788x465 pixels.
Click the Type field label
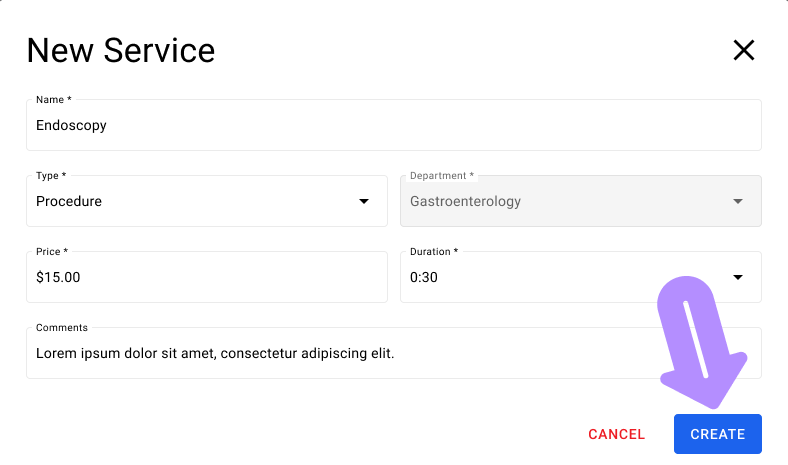(x=51, y=176)
